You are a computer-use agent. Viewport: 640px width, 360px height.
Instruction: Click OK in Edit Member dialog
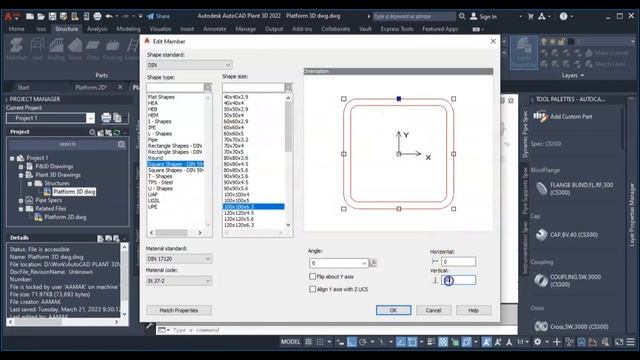[393, 310]
